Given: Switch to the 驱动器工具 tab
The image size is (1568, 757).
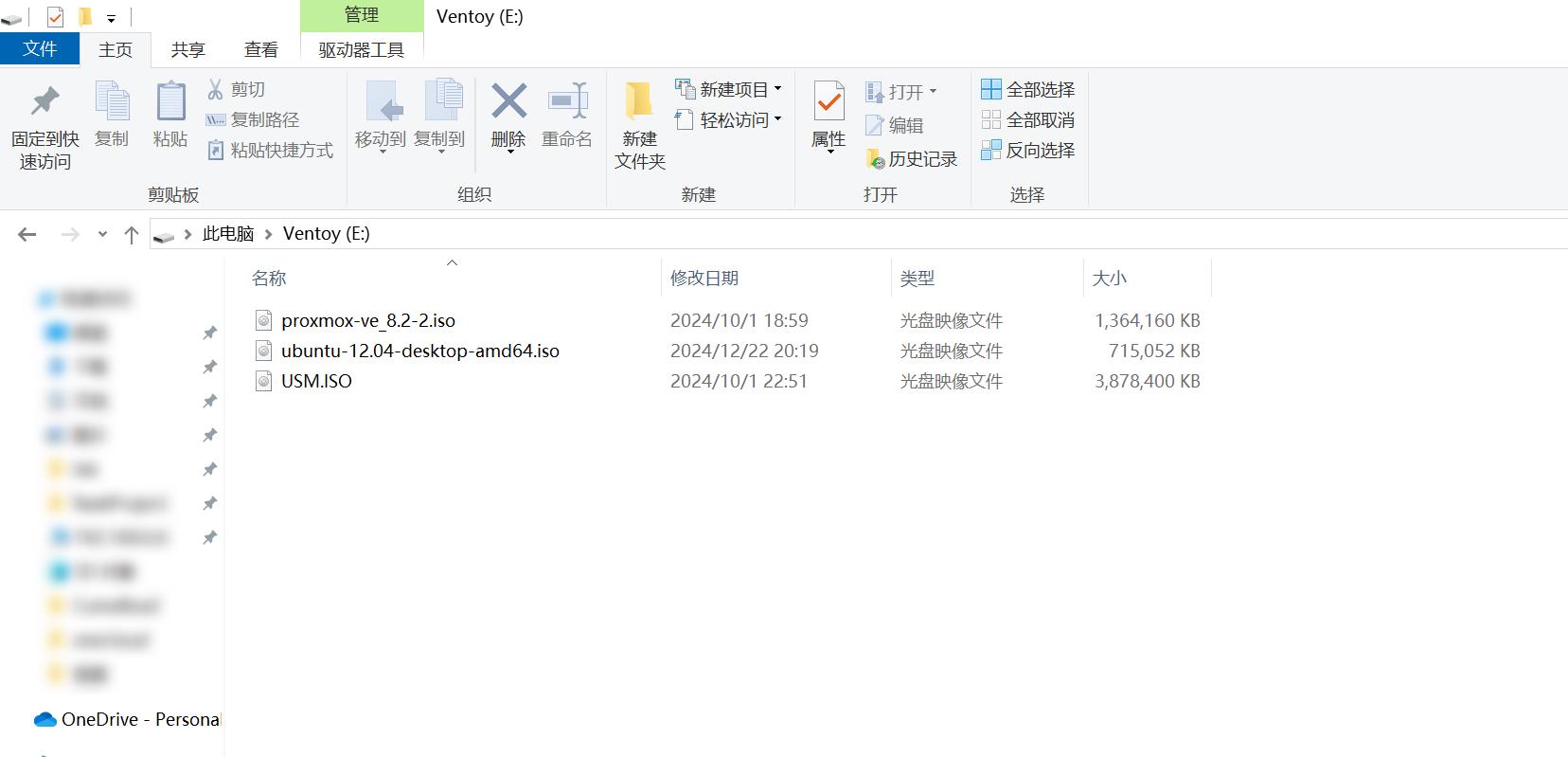Looking at the screenshot, I should pyautogui.click(x=362, y=50).
